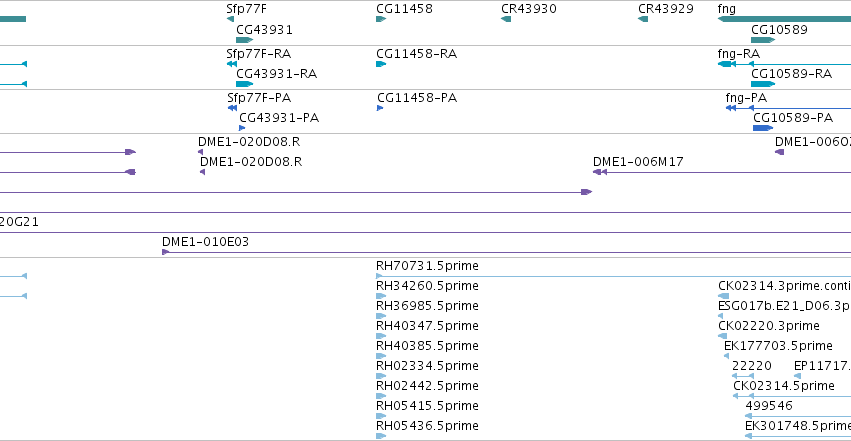Select the RH34260.5prime EST label
The height and width of the screenshot is (441, 851).
pos(427,286)
